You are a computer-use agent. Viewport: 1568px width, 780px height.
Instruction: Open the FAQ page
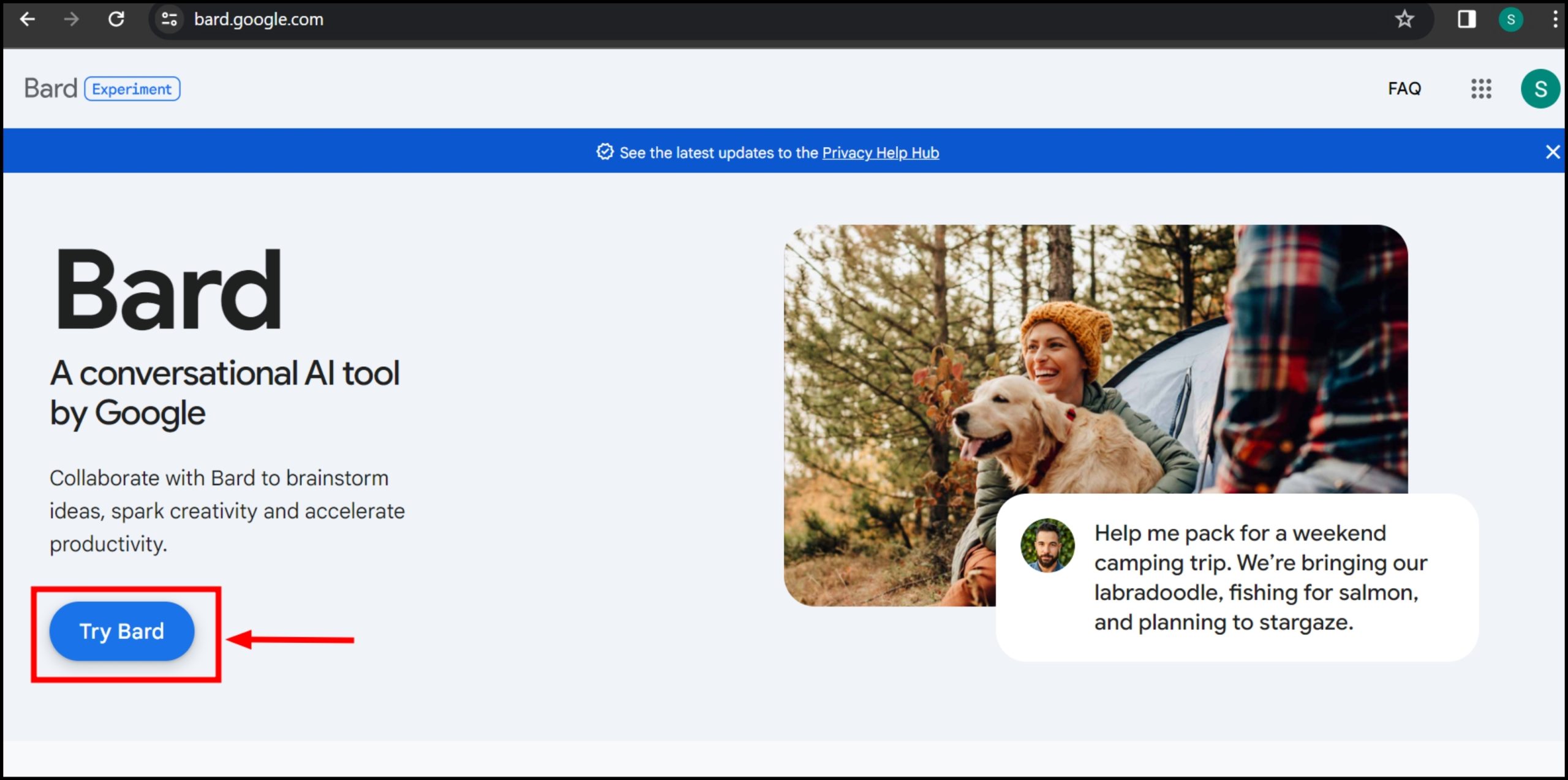coord(1404,89)
